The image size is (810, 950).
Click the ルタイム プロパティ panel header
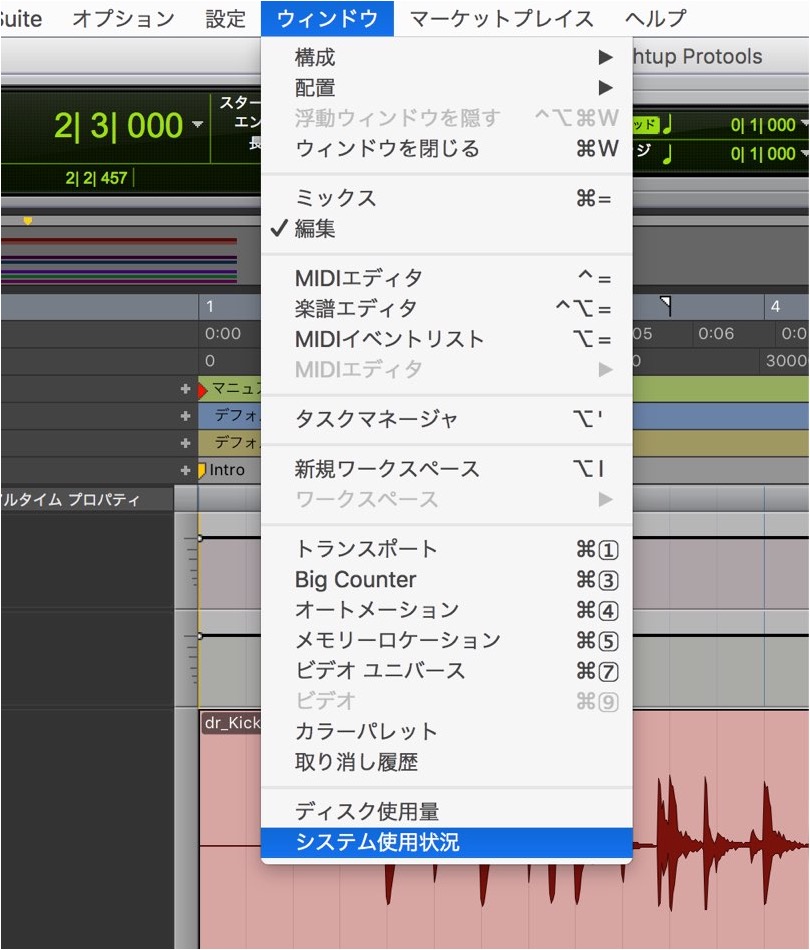click(87, 500)
